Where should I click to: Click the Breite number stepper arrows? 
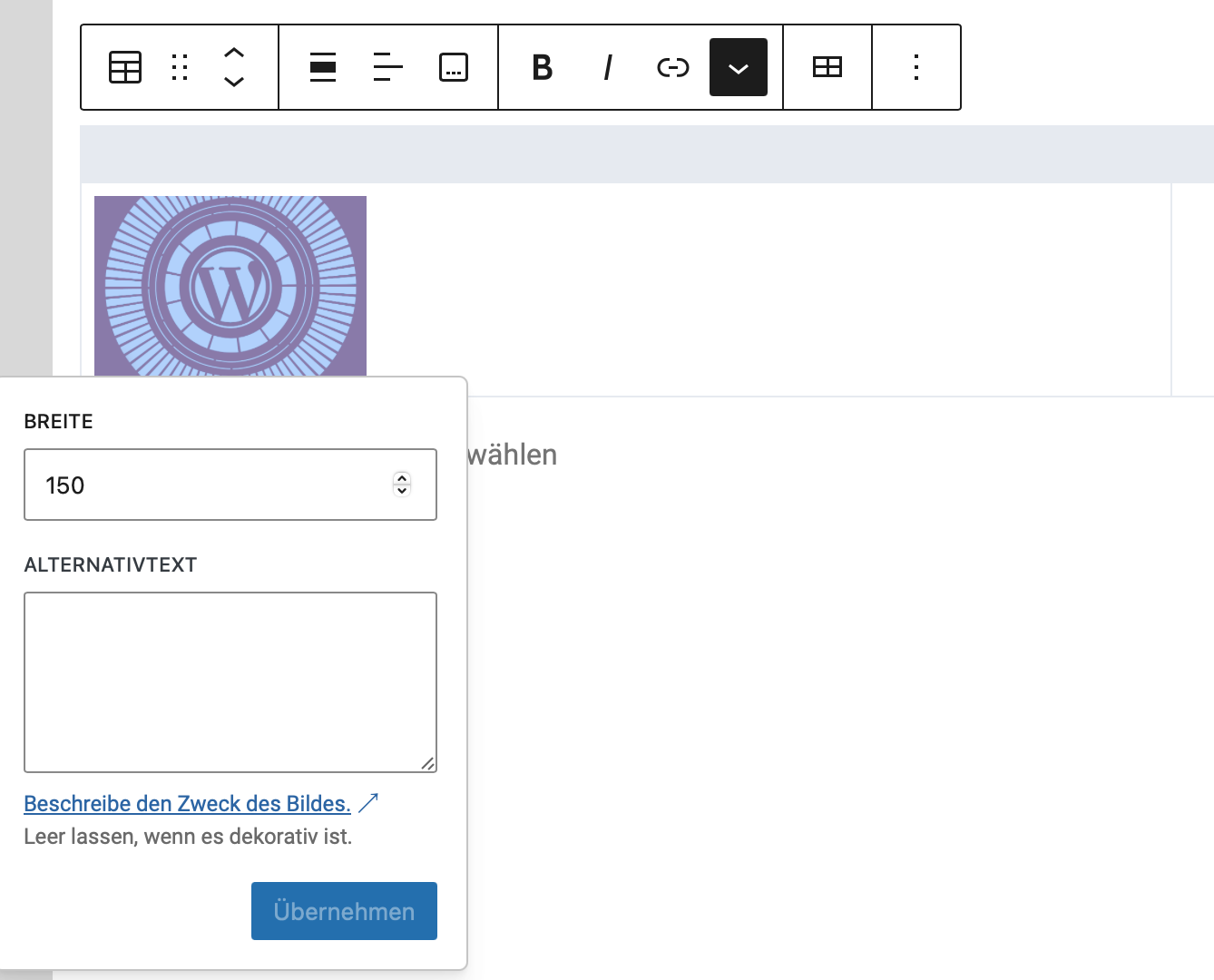pyautogui.click(x=402, y=485)
